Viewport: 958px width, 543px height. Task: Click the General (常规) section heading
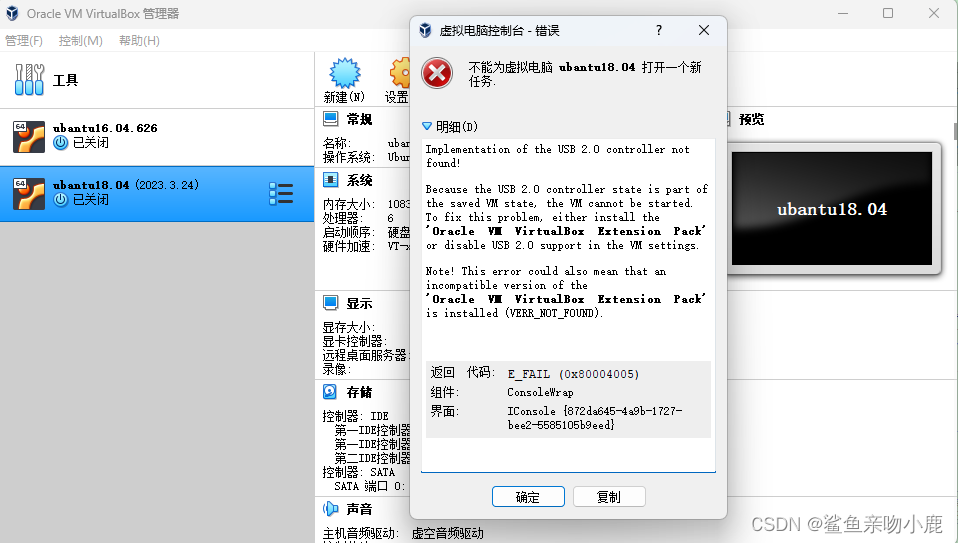click(359, 119)
